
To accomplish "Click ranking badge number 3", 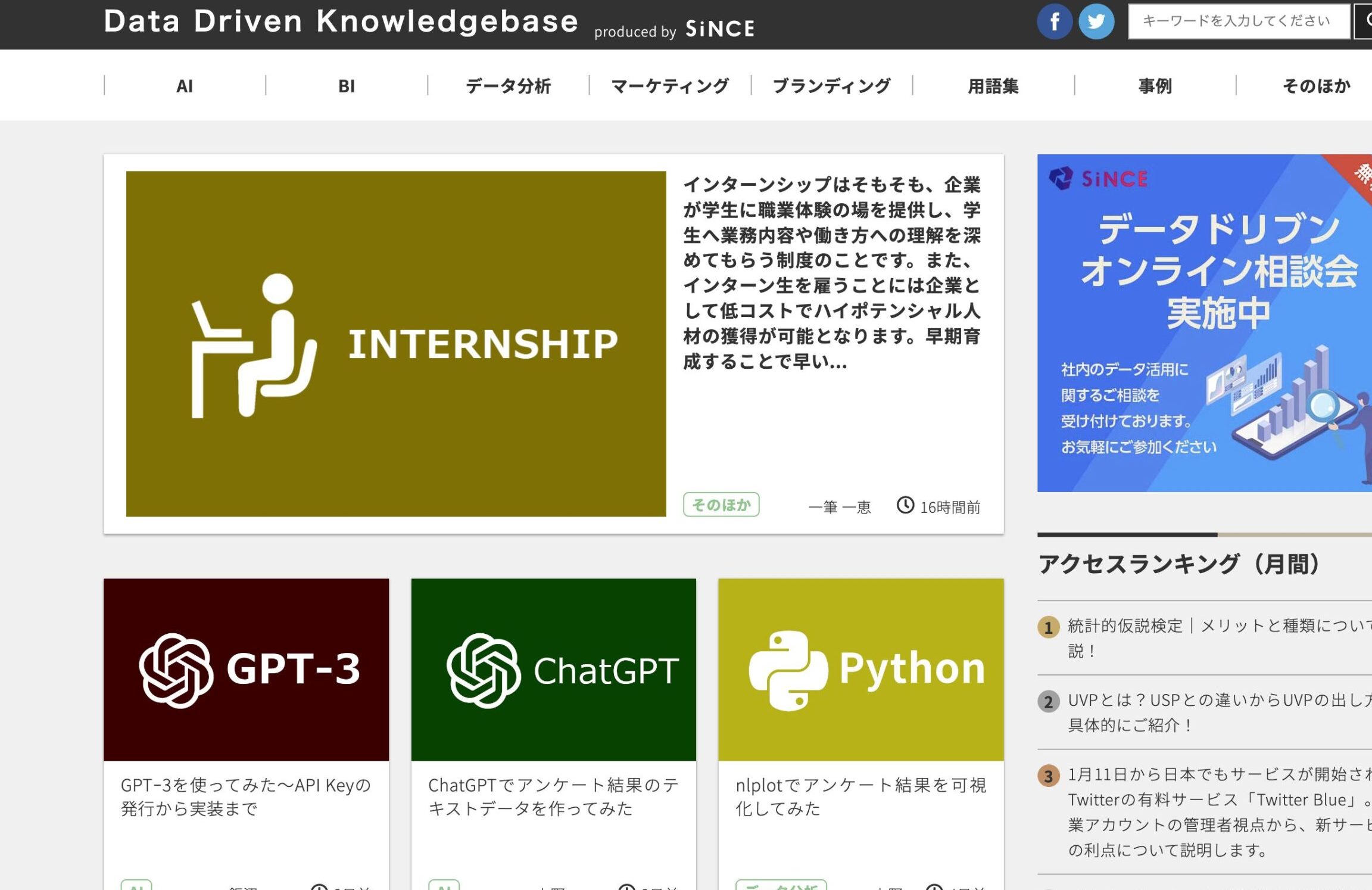I will (1049, 776).
